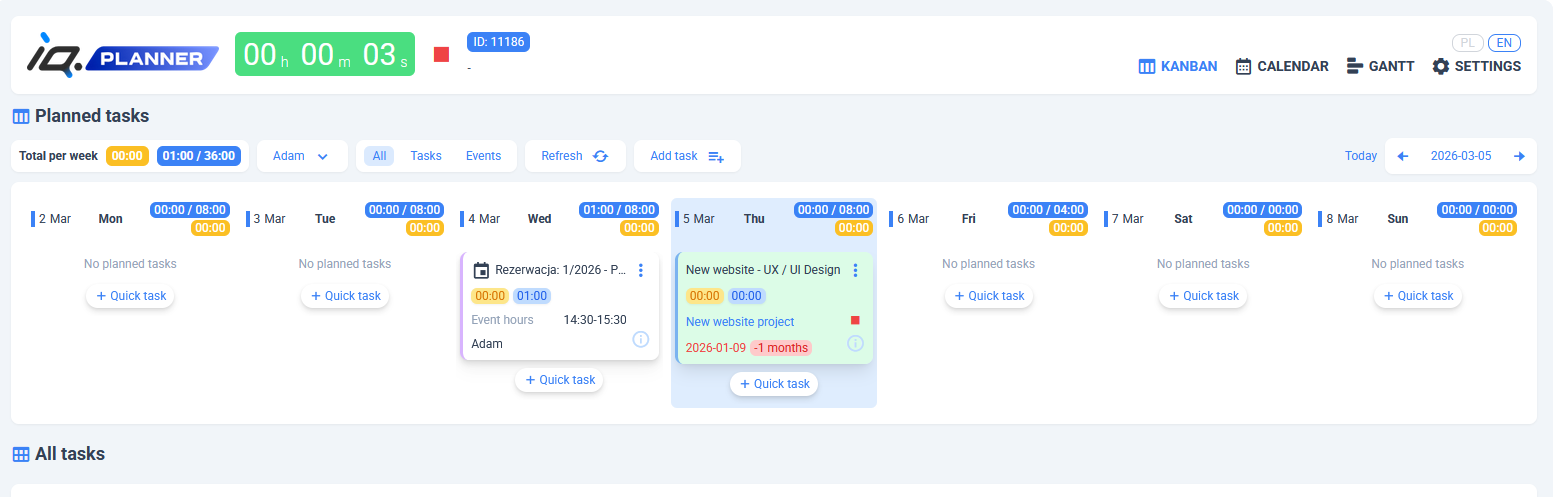The height and width of the screenshot is (497, 1556).
Task: Expand the Adam user dropdown
Action: (302, 156)
